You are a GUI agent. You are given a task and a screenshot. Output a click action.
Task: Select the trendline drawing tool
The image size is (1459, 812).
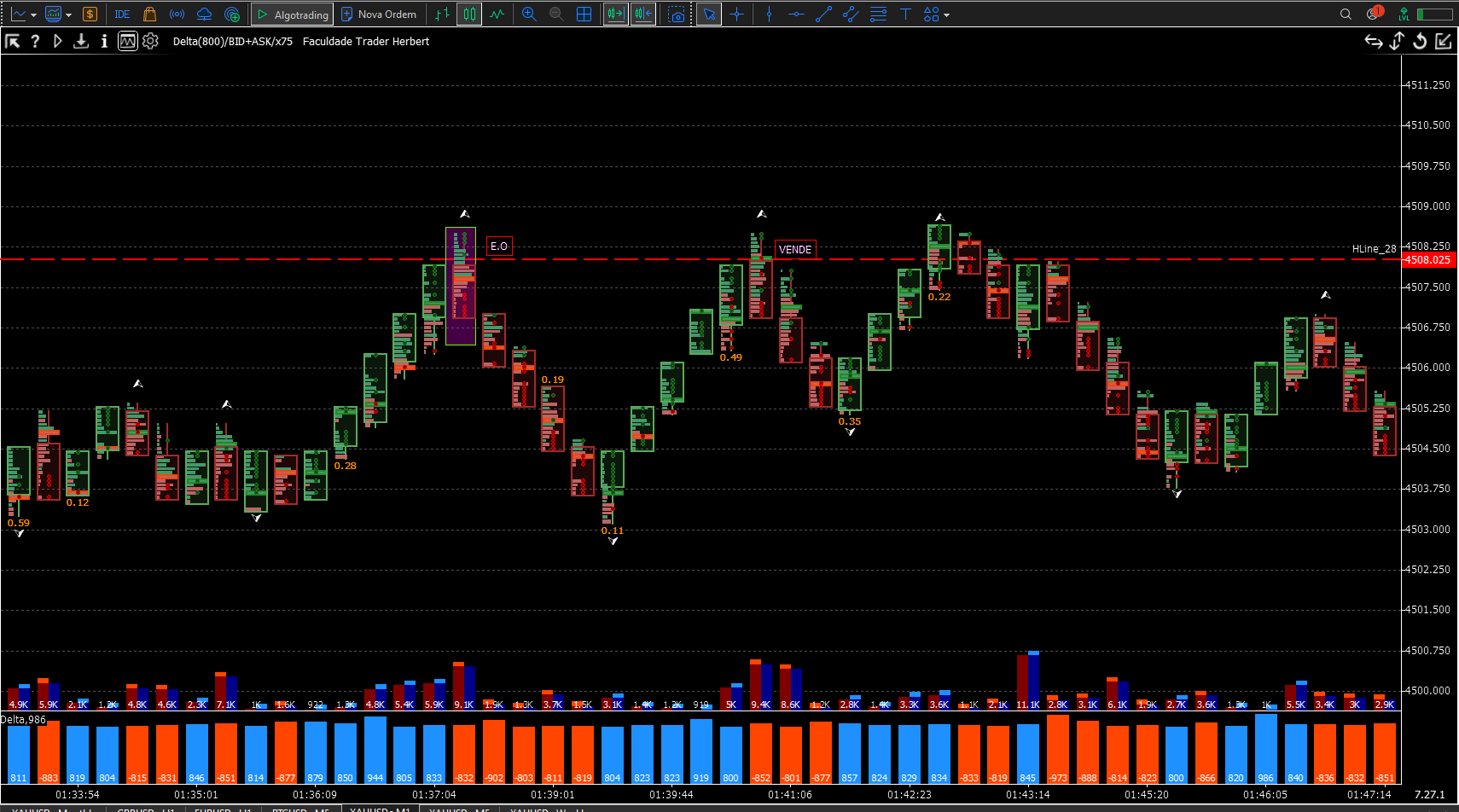(823, 14)
